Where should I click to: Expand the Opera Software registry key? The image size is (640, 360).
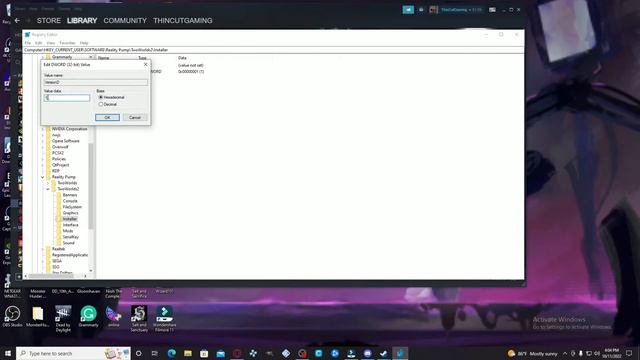coord(42,141)
